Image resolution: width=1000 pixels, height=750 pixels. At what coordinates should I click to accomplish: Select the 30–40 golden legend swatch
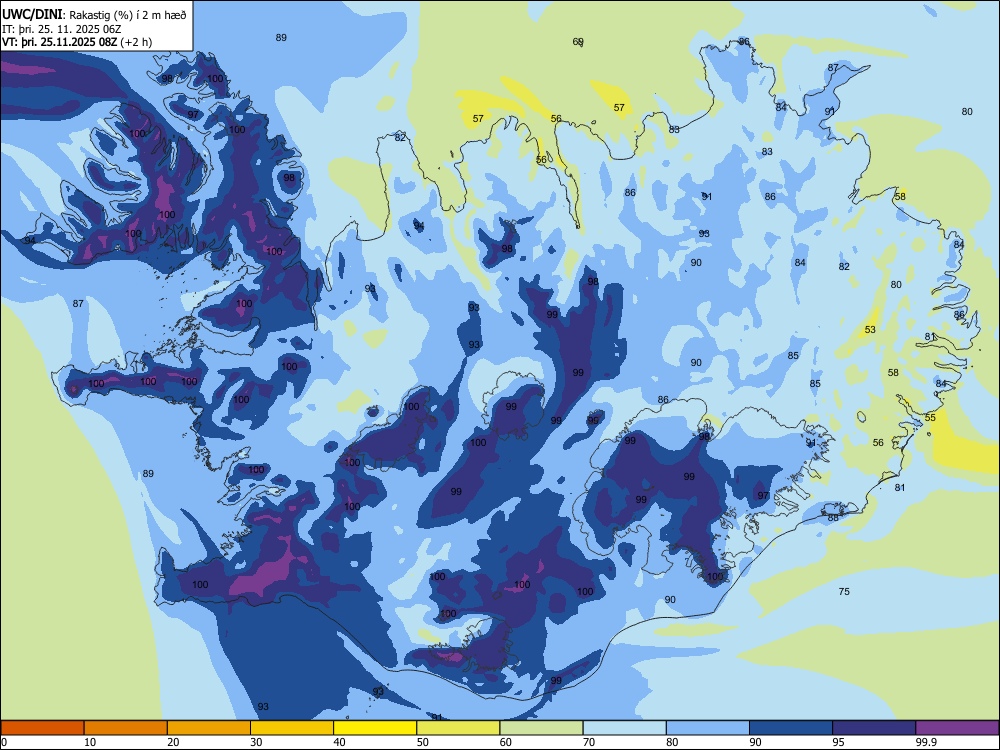point(292,728)
